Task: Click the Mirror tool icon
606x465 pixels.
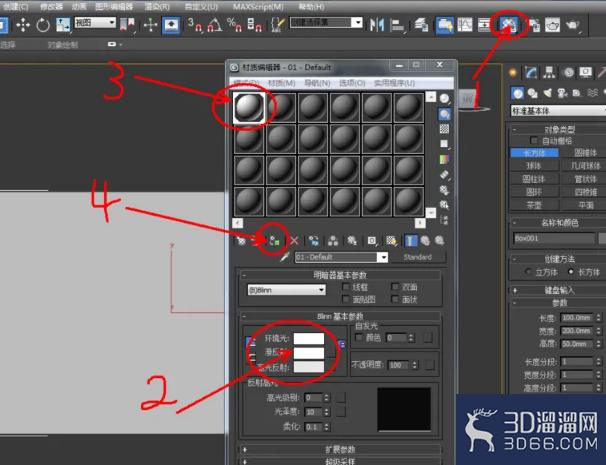Action: [x=377, y=25]
